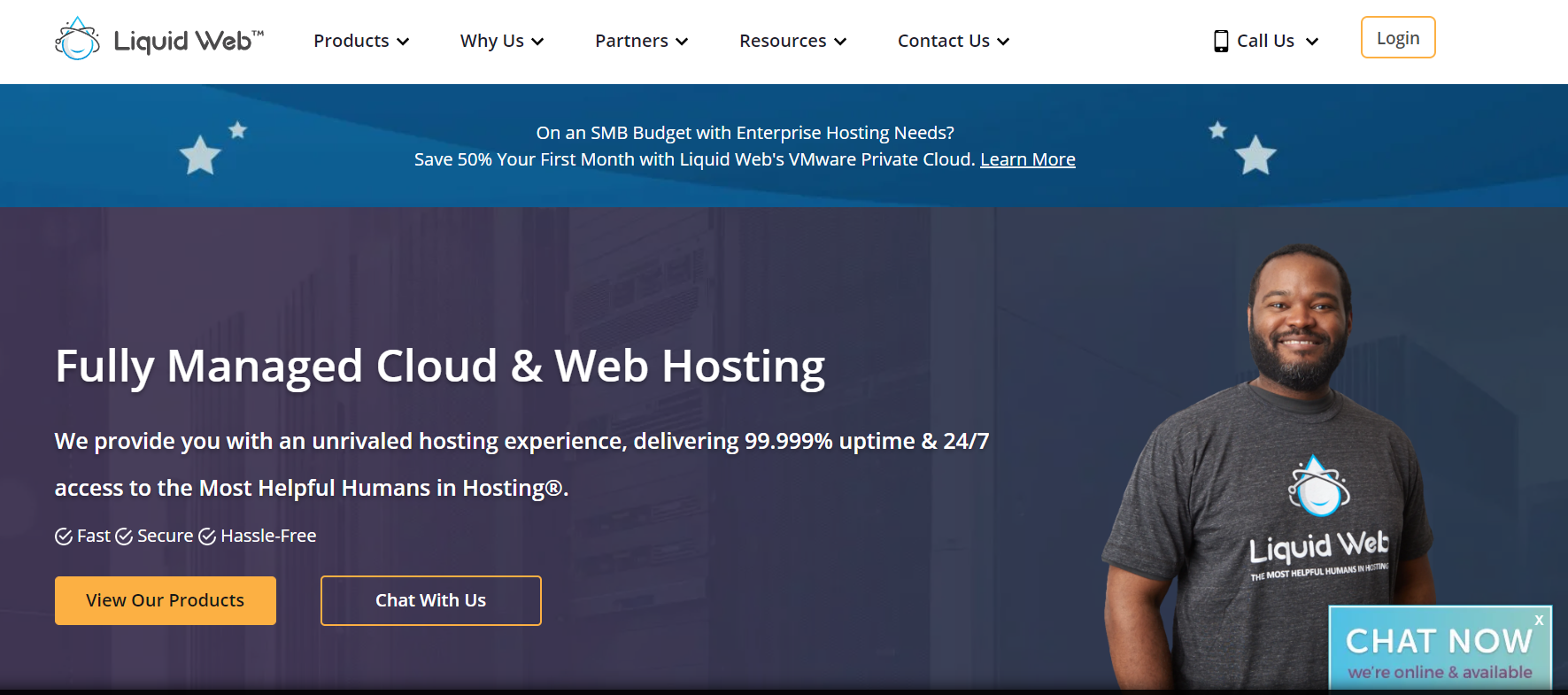The width and height of the screenshot is (1568, 695).
Task: Open the Call Us dropdown arrow
Action: click(x=1312, y=42)
